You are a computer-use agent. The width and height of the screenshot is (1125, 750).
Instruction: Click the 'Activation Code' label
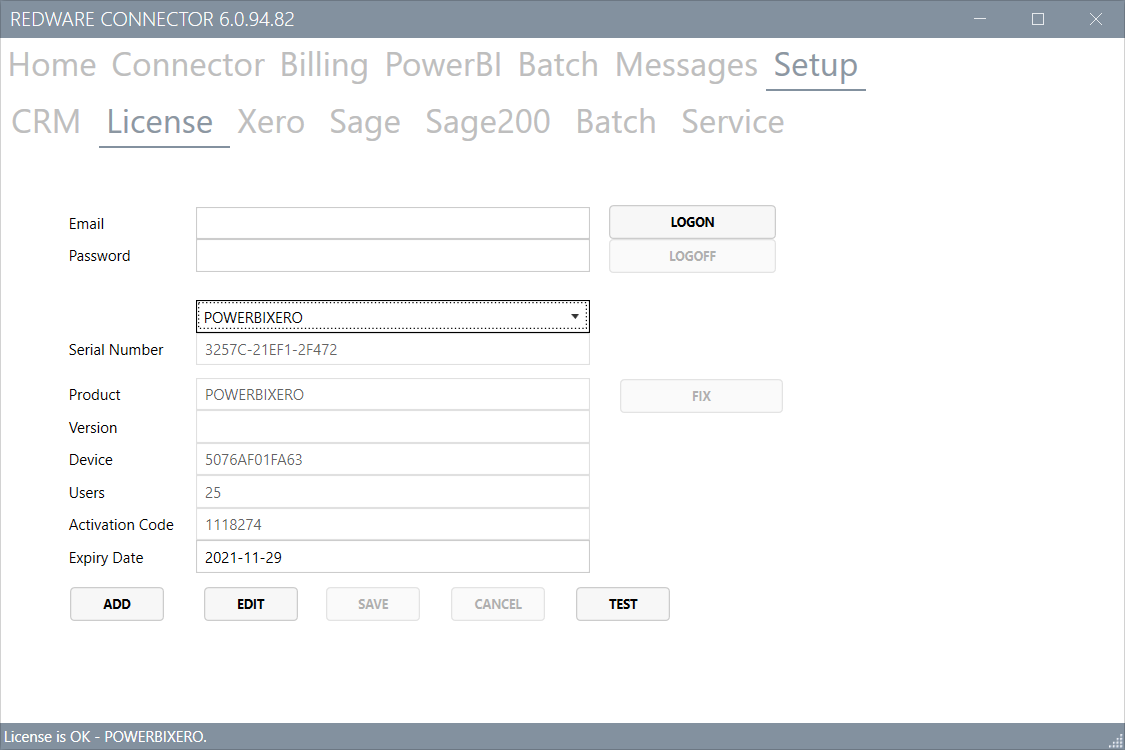(121, 525)
